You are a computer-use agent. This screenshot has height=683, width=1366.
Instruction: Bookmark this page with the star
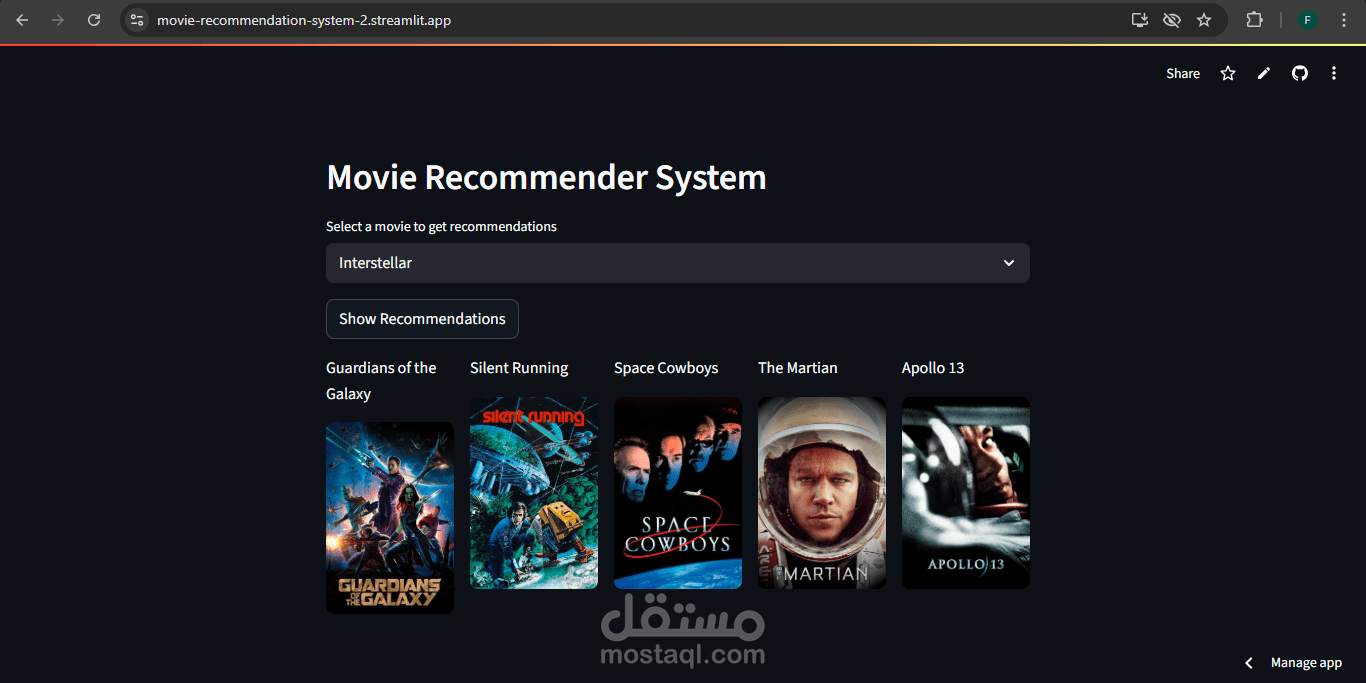point(1204,20)
